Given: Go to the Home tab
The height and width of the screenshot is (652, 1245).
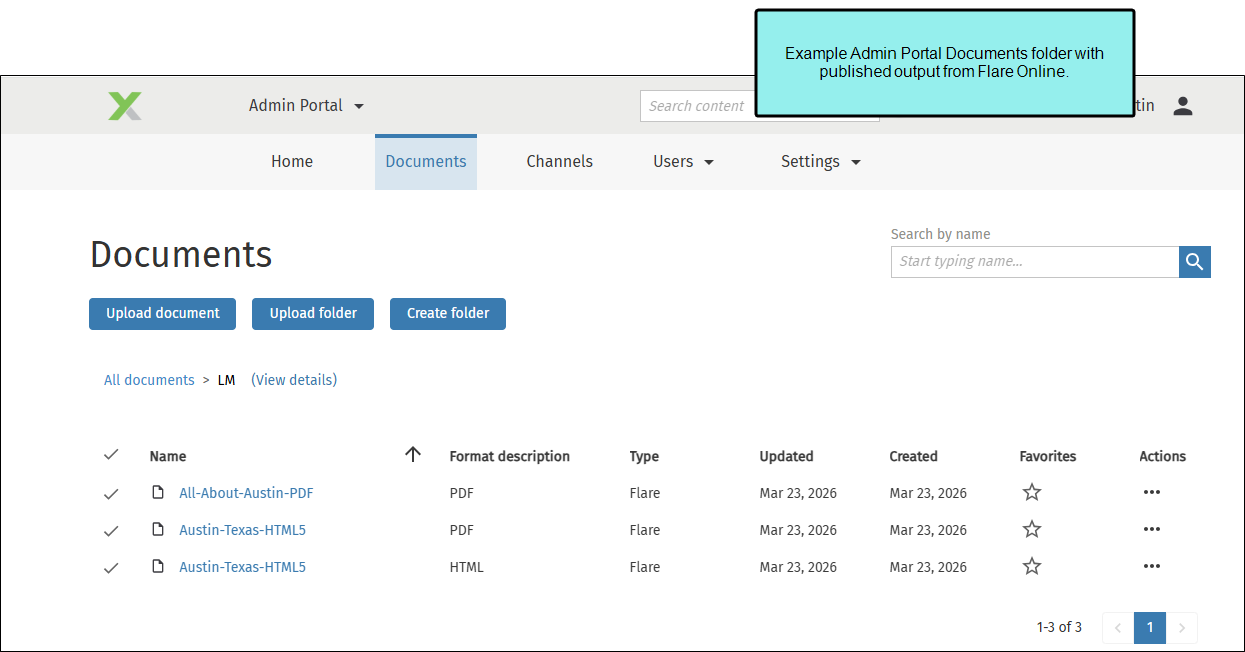Looking at the screenshot, I should (x=292, y=162).
